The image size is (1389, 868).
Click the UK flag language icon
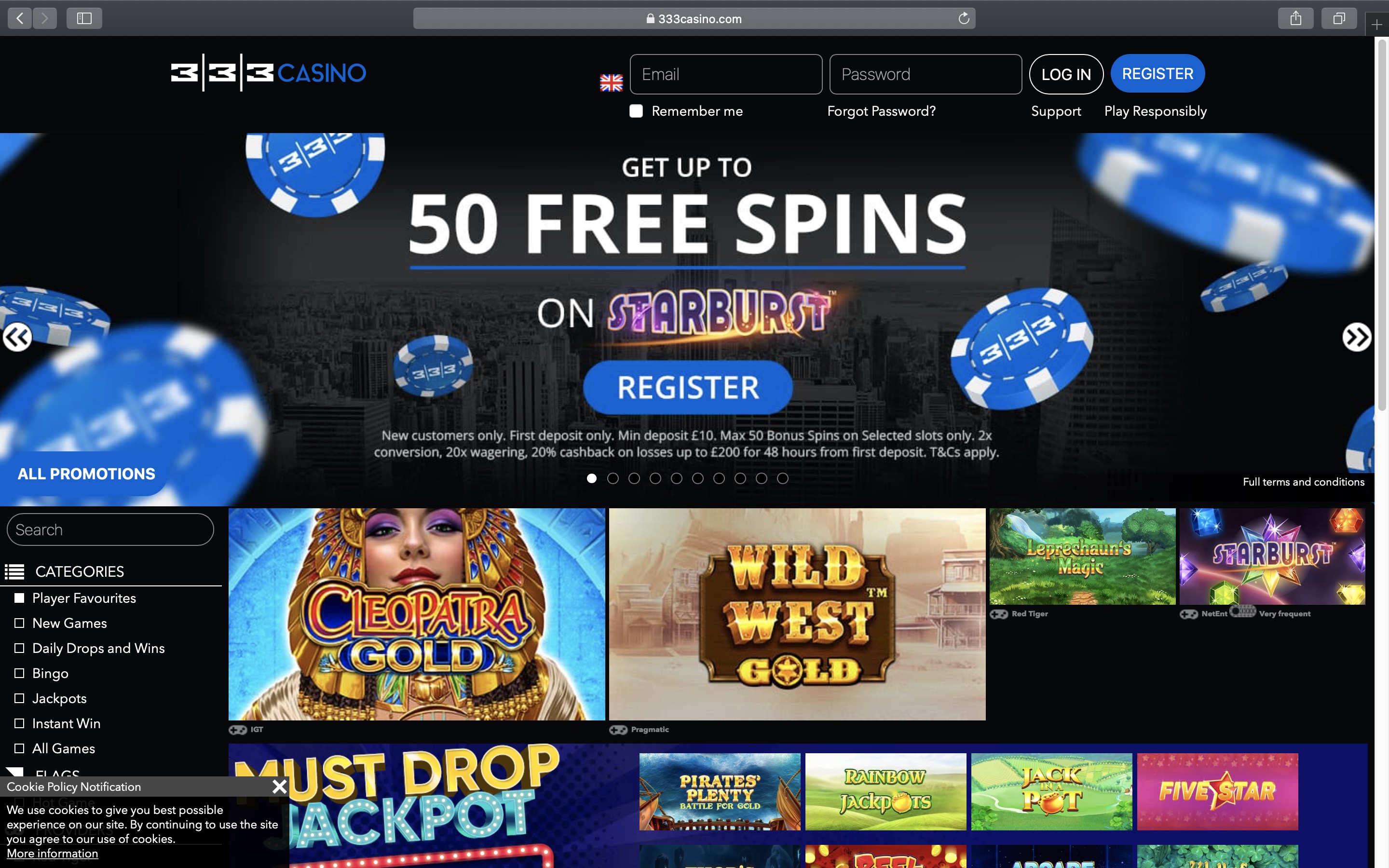tap(611, 82)
